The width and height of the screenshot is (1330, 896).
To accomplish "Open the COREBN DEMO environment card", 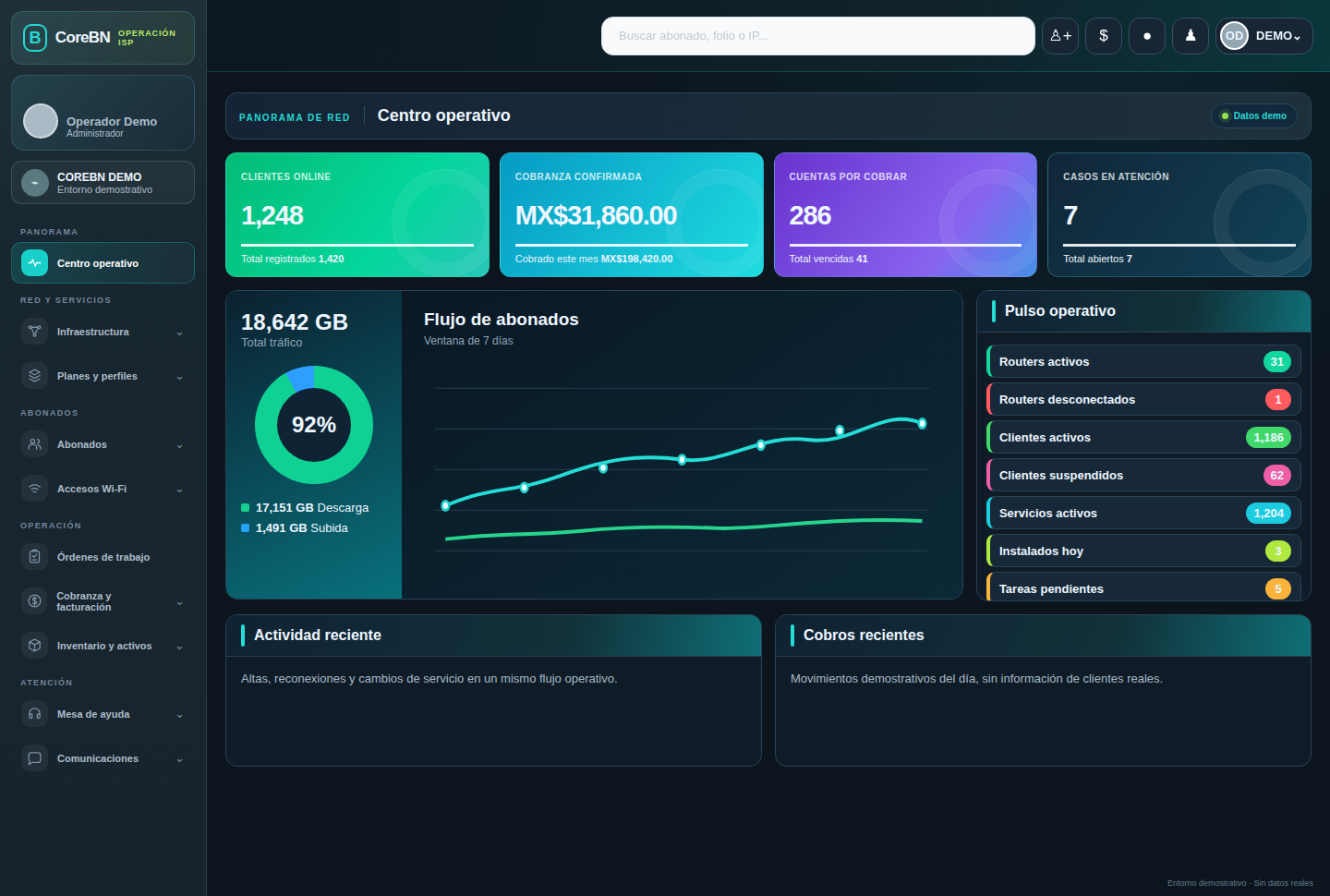I will 103,183.
